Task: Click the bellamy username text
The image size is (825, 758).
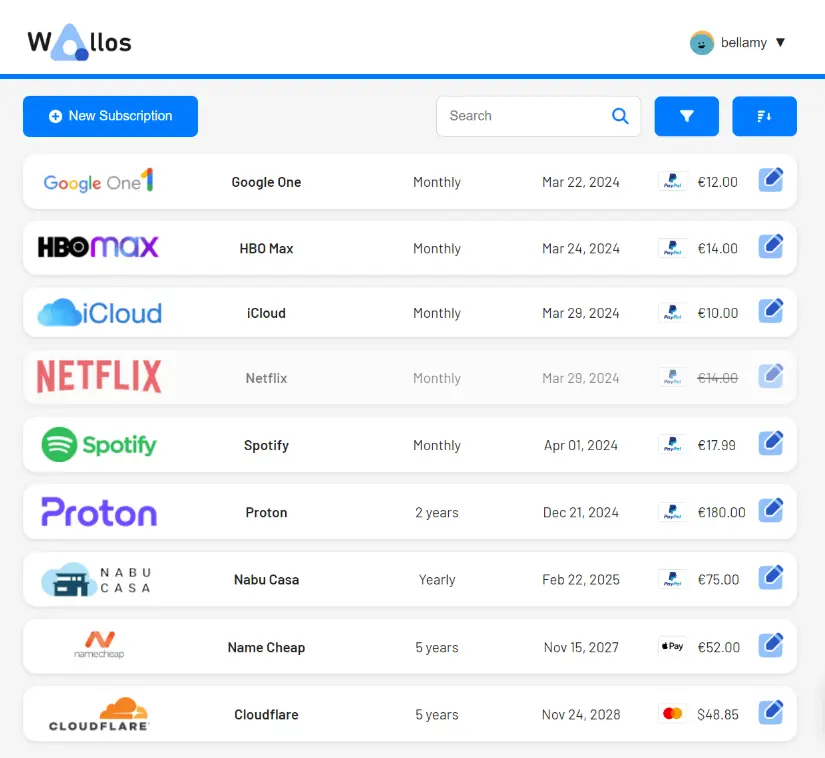Action: [743, 43]
